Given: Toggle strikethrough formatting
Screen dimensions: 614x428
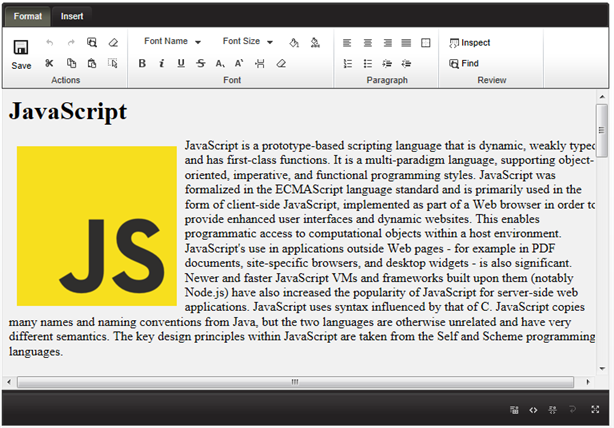Looking at the screenshot, I should 200,63.
